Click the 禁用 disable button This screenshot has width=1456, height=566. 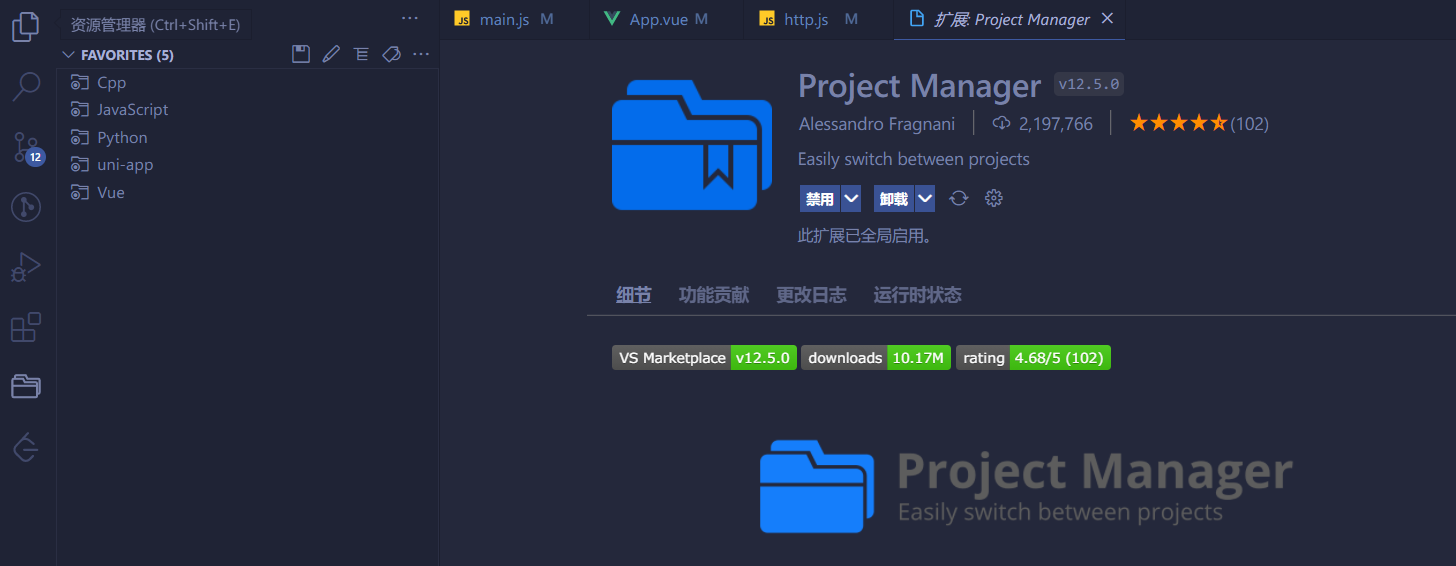point(820,199)
